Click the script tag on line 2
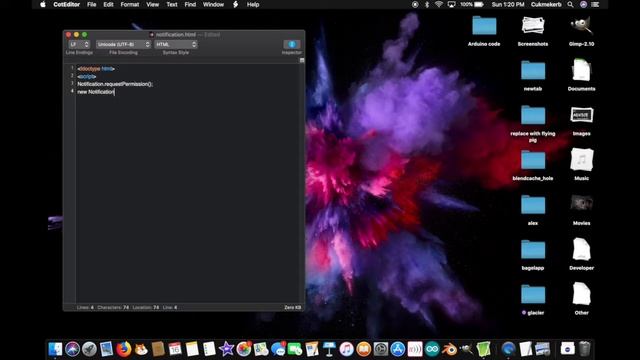Screen dimensions: 640x360 tap(87, 76)
